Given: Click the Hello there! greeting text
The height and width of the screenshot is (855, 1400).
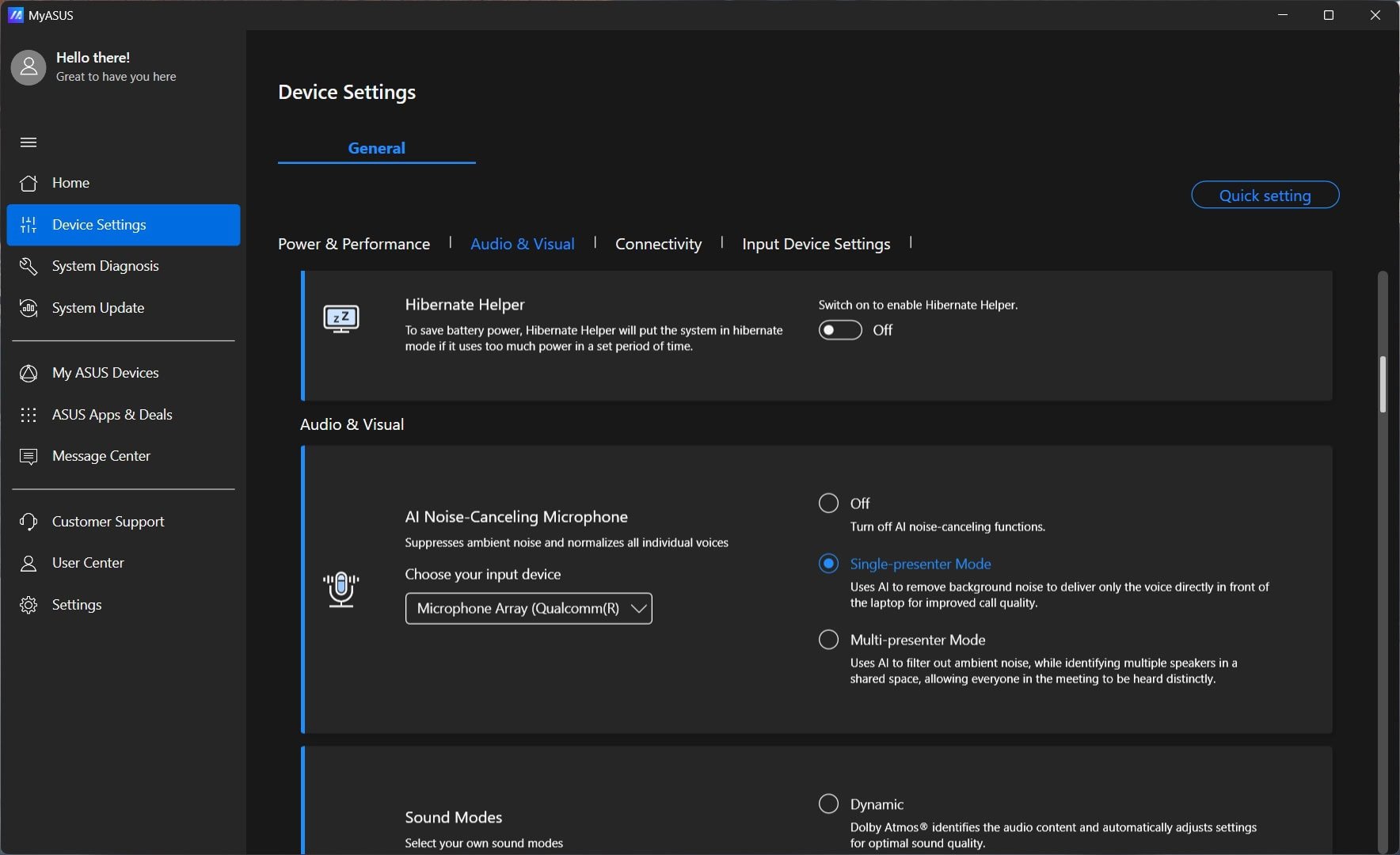Looking at the screenshot, I should [x=93, y=58].
